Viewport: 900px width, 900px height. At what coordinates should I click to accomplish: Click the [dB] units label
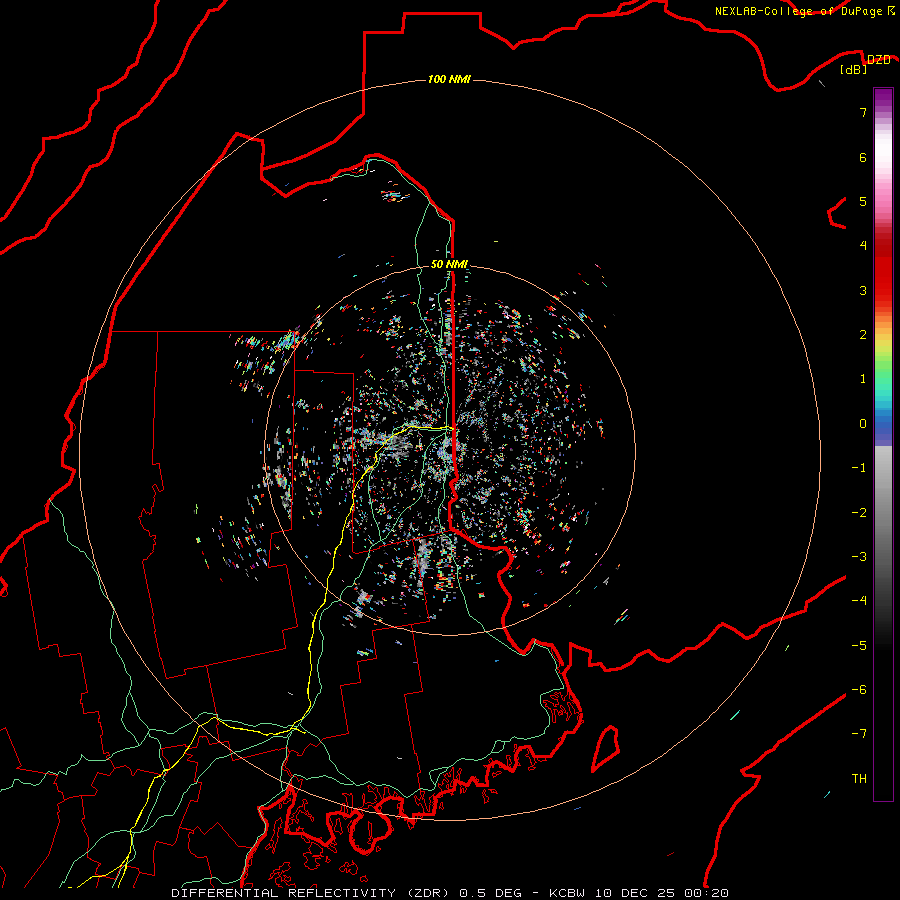pos(854,70)
